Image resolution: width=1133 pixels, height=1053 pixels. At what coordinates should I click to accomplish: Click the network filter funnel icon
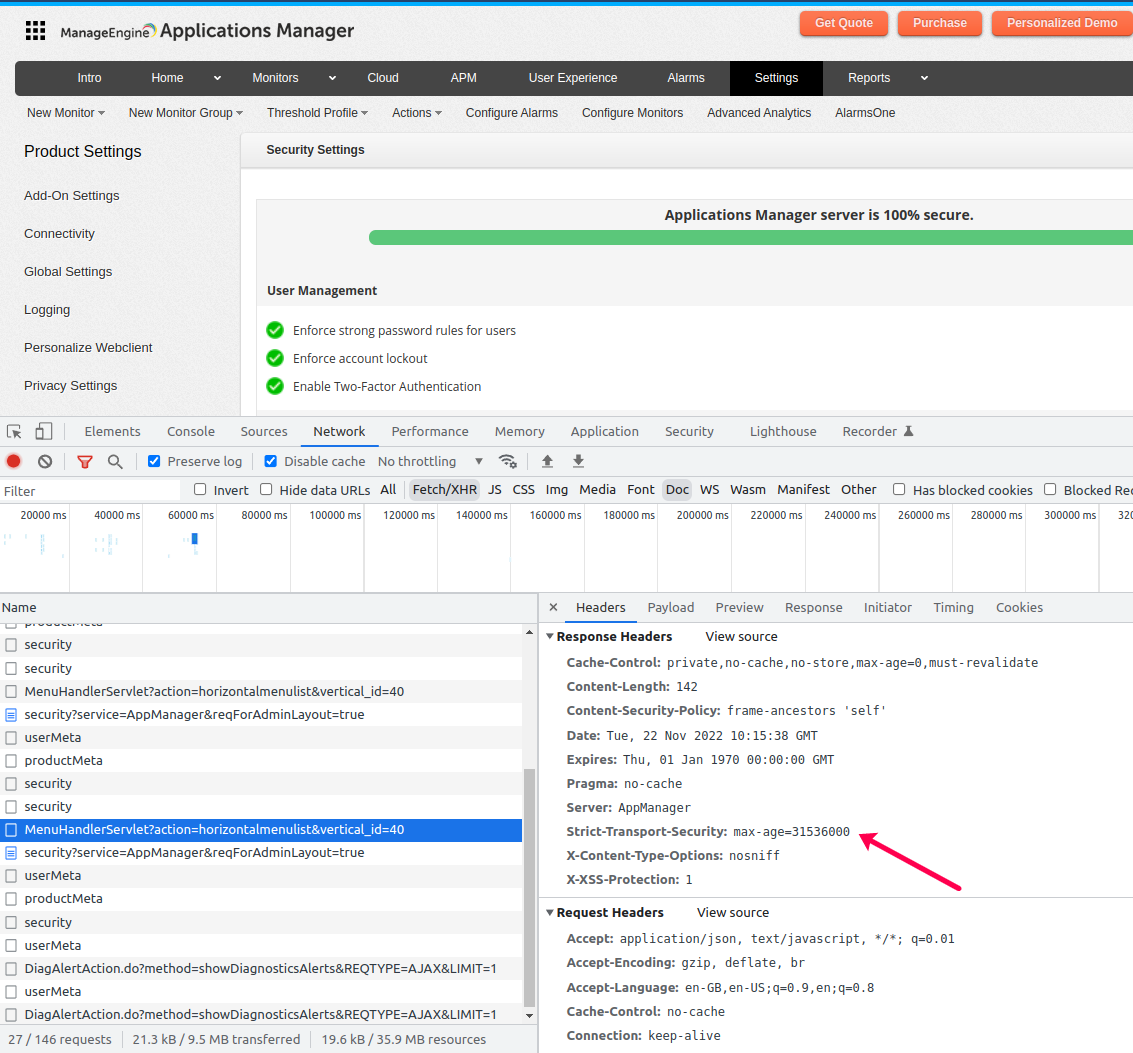[85, 461]
